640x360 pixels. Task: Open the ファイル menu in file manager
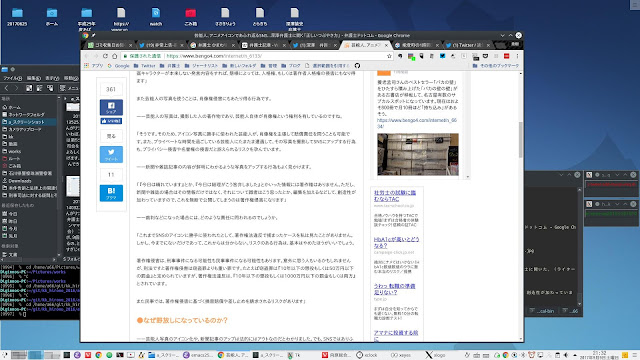tap(12, 78)
